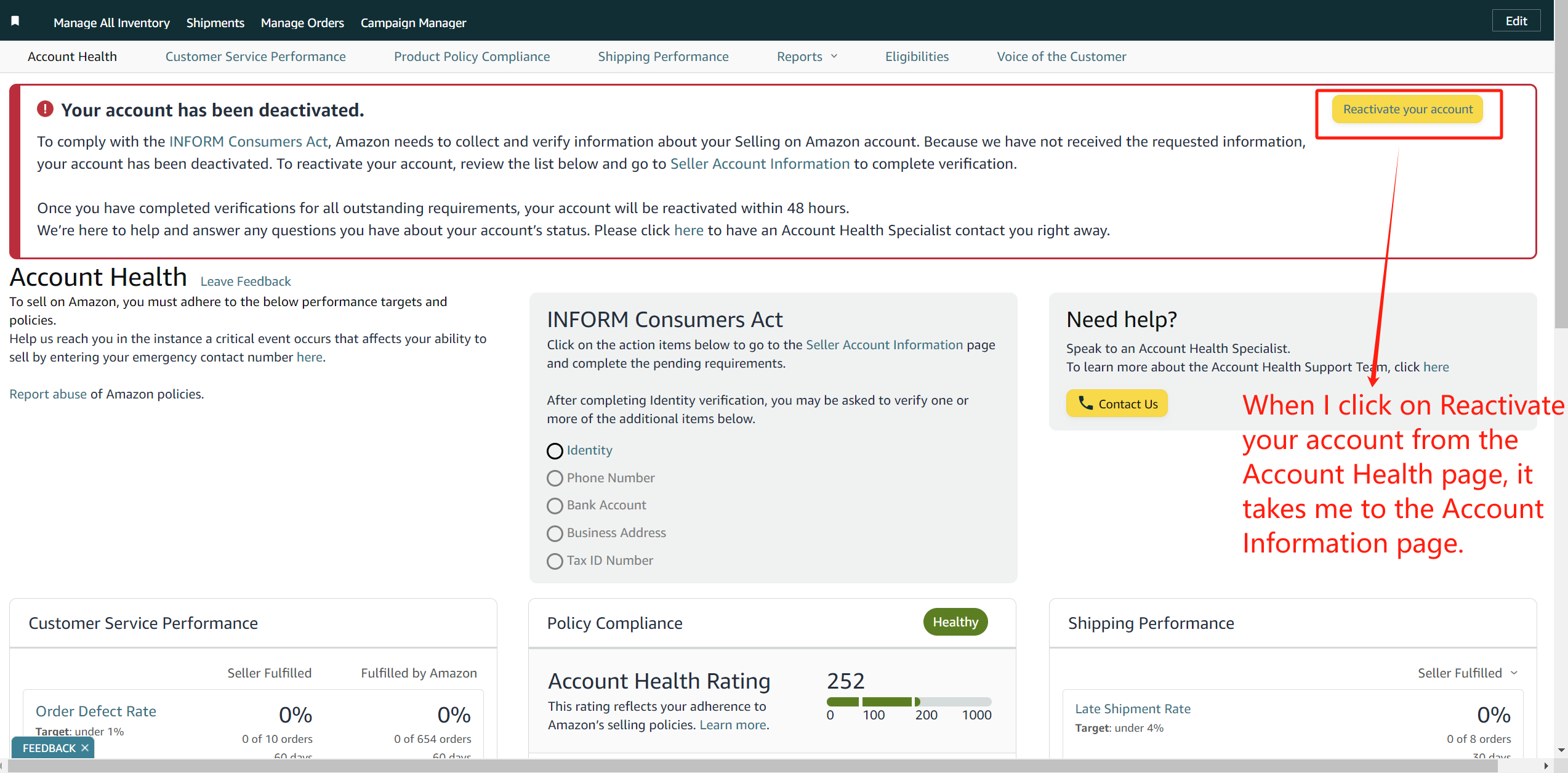Viewport: 1568px width, 773px height.
Task: Open Seller Account Information link in INFORM card
Action: pyautogui.click(x=884, y=345)
